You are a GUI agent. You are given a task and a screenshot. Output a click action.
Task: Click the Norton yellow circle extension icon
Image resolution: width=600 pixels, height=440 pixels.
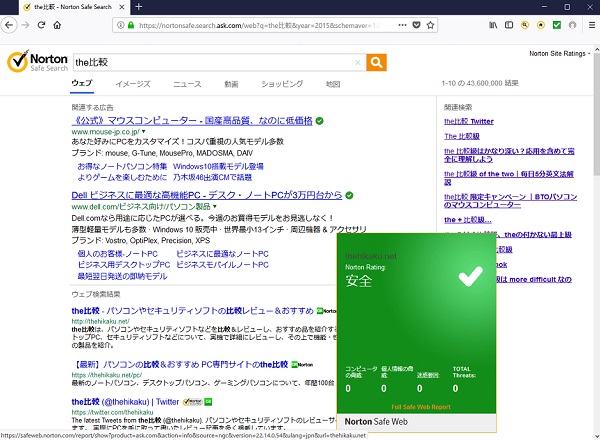(541, 25)
